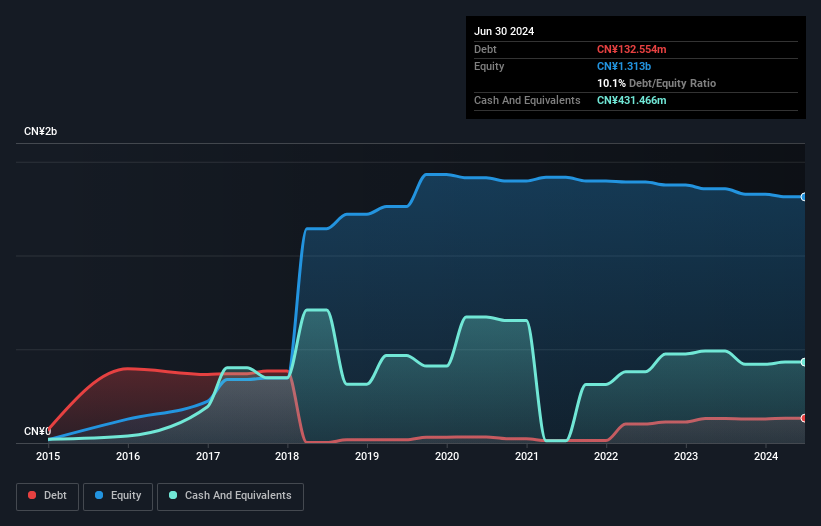This screenshot has height=526, width=821.
Task: Click the blue Equity legend dot
Action: point(99,495)
